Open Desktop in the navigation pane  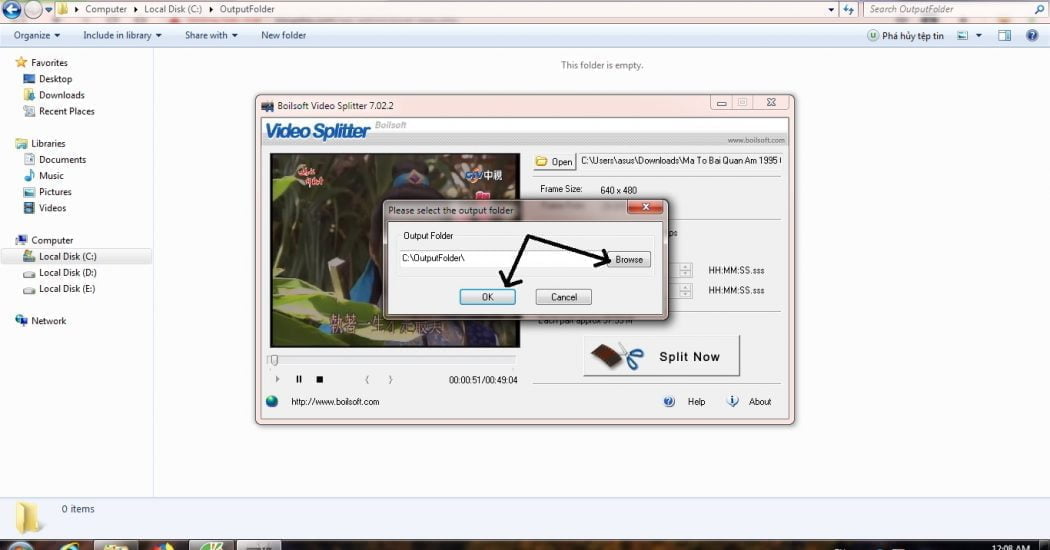point(55,79)
